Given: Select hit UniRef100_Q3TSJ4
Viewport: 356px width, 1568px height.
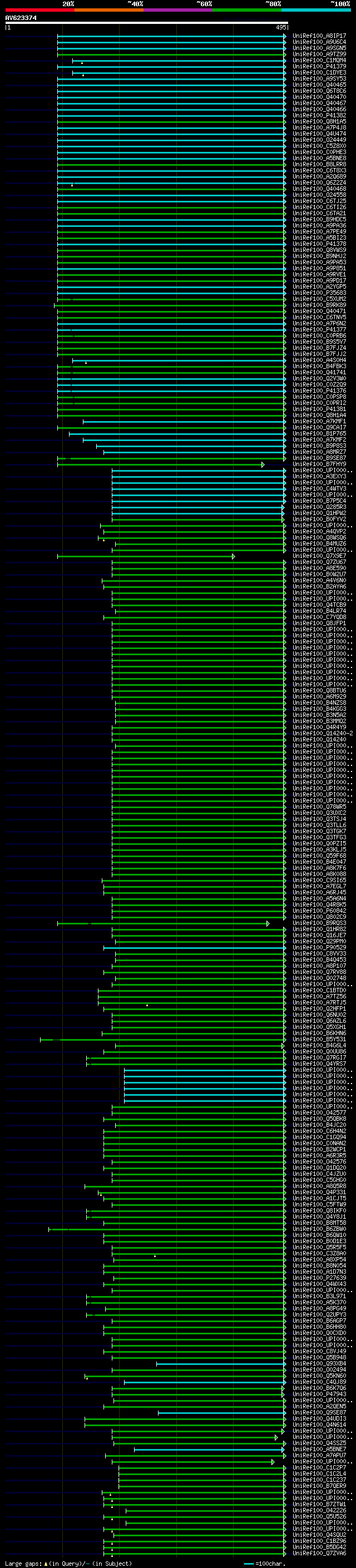Looking at the screenshot, I should pyautogui.click(x=319, y=819).
